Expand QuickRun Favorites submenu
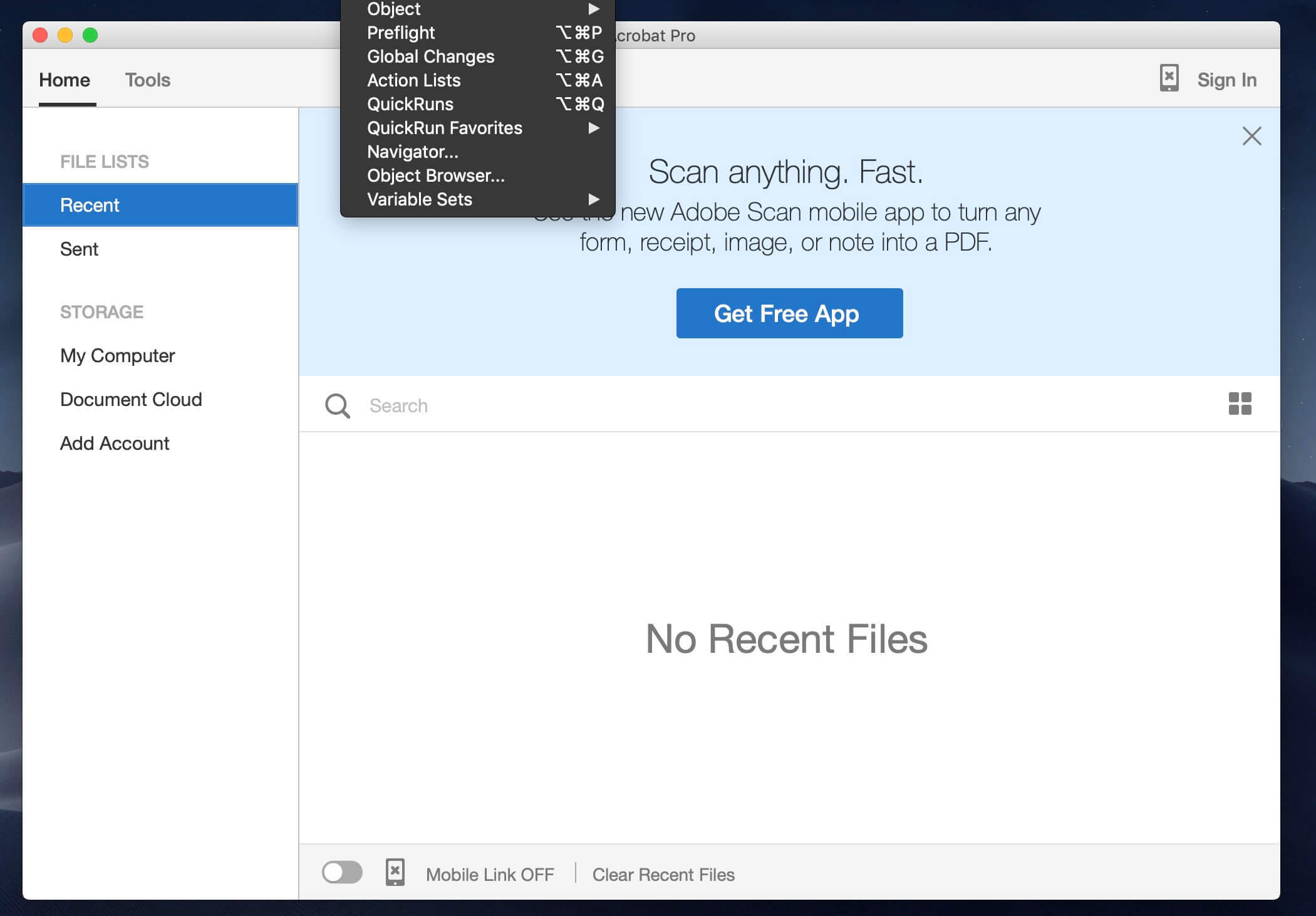The width and height of the screenshot is (1316, 916). coord(478,128)
